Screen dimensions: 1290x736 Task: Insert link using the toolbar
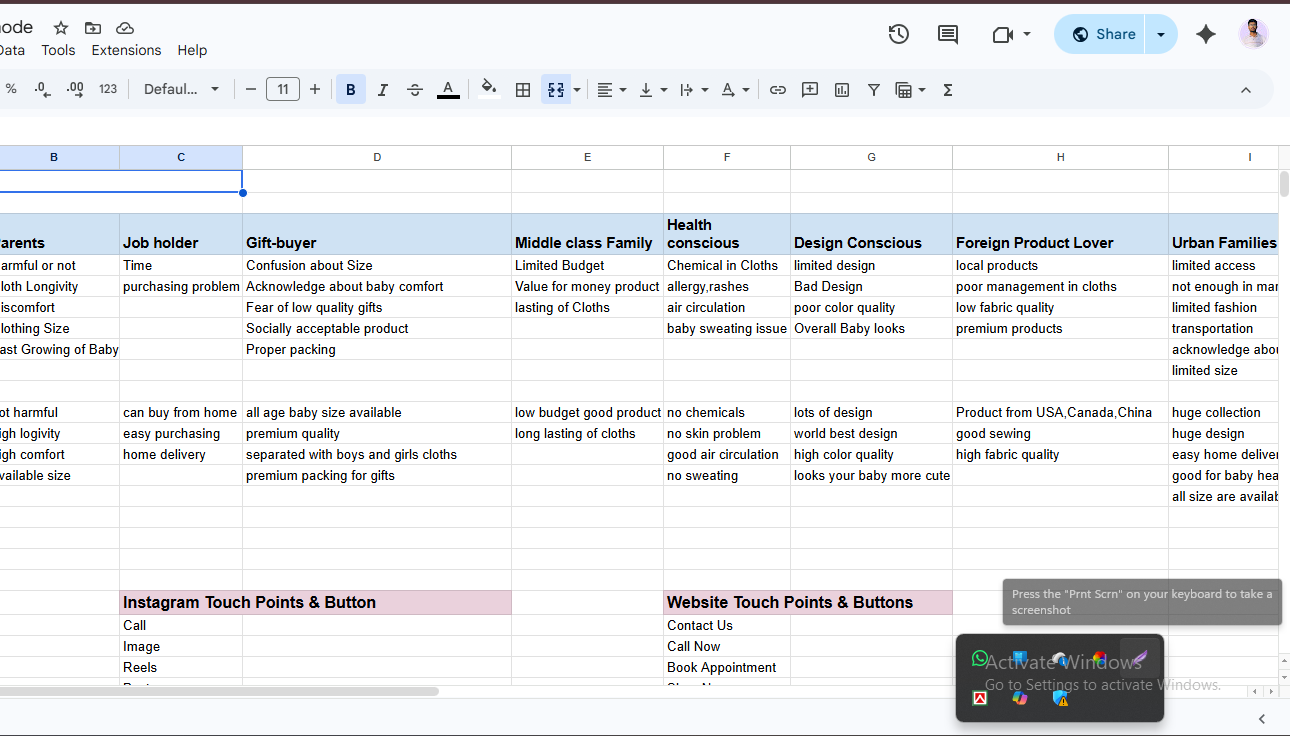click(x=777, y=90)
